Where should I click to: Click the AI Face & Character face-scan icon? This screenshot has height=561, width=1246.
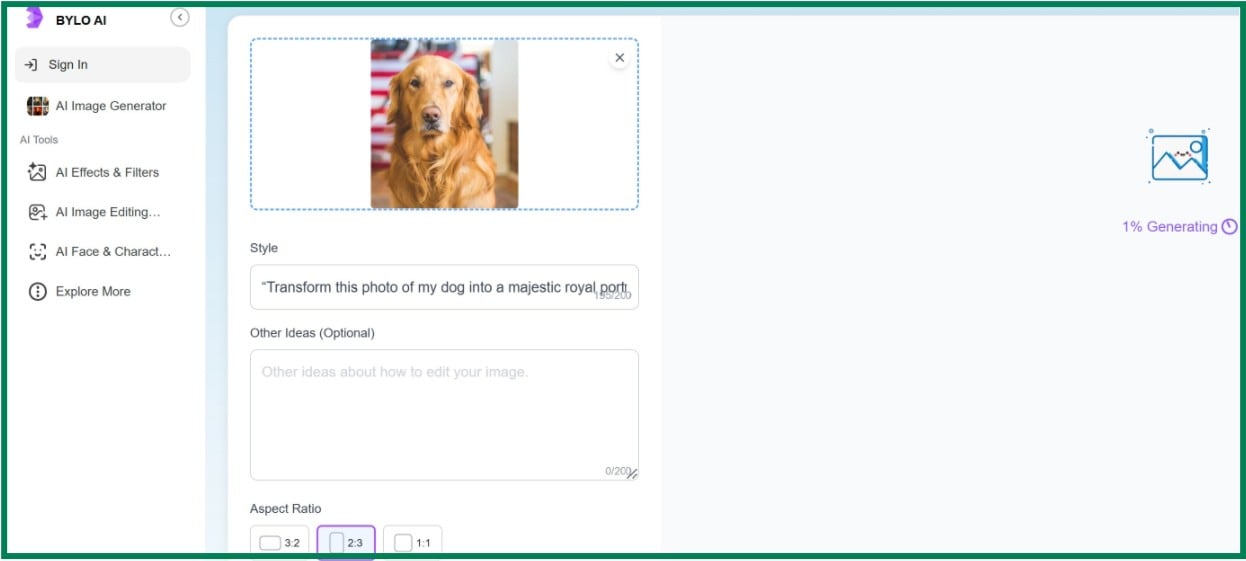38,252
